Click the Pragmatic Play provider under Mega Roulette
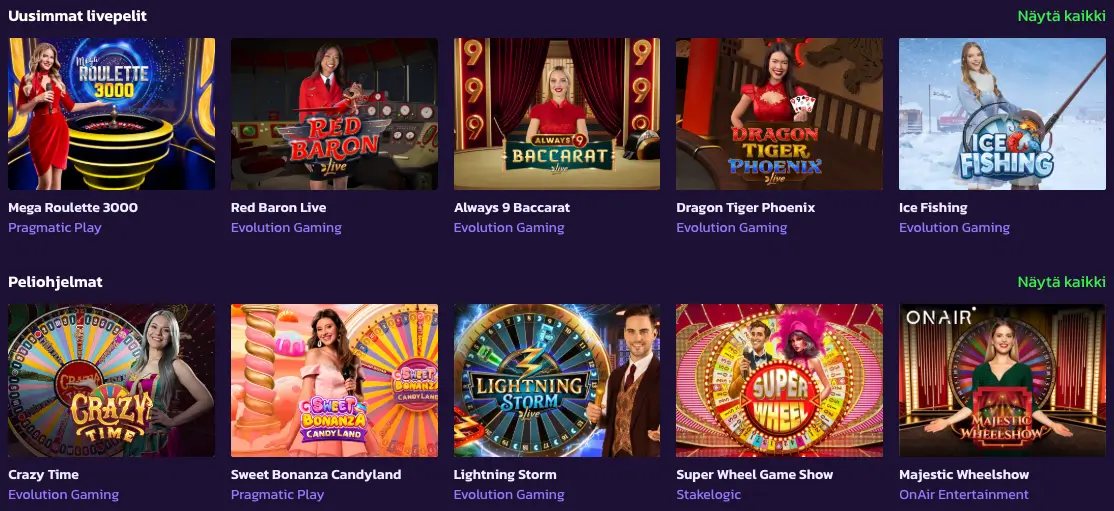This screenshot has width=1114, height=511. (x=55, y=228)
